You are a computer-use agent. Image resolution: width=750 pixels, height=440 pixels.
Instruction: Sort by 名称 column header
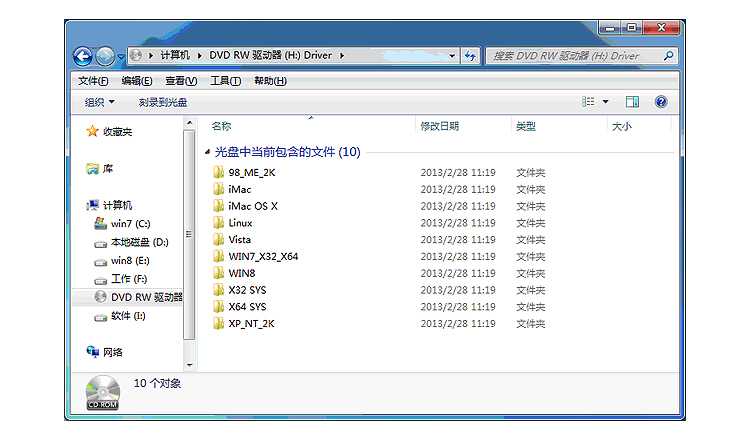pyautogui.click(x=221, y=126)
